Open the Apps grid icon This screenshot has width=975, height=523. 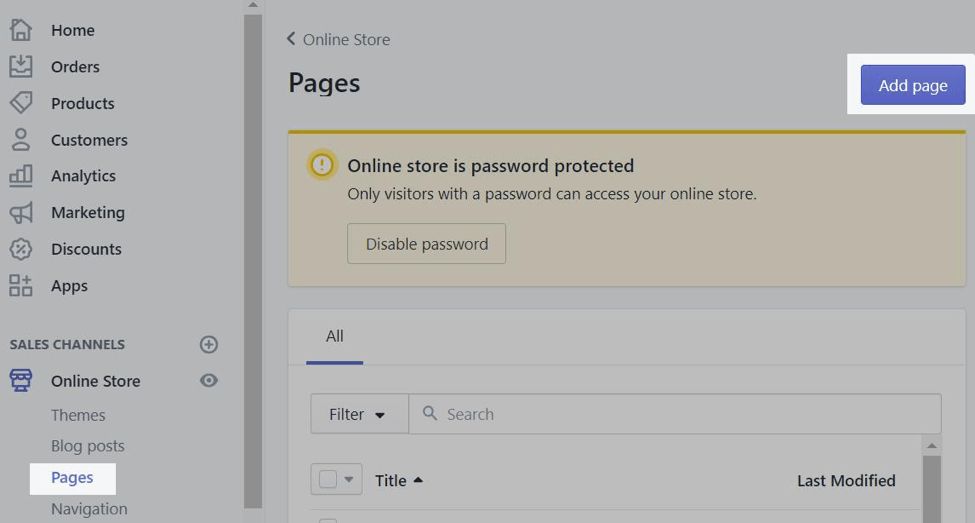[21, 285]
